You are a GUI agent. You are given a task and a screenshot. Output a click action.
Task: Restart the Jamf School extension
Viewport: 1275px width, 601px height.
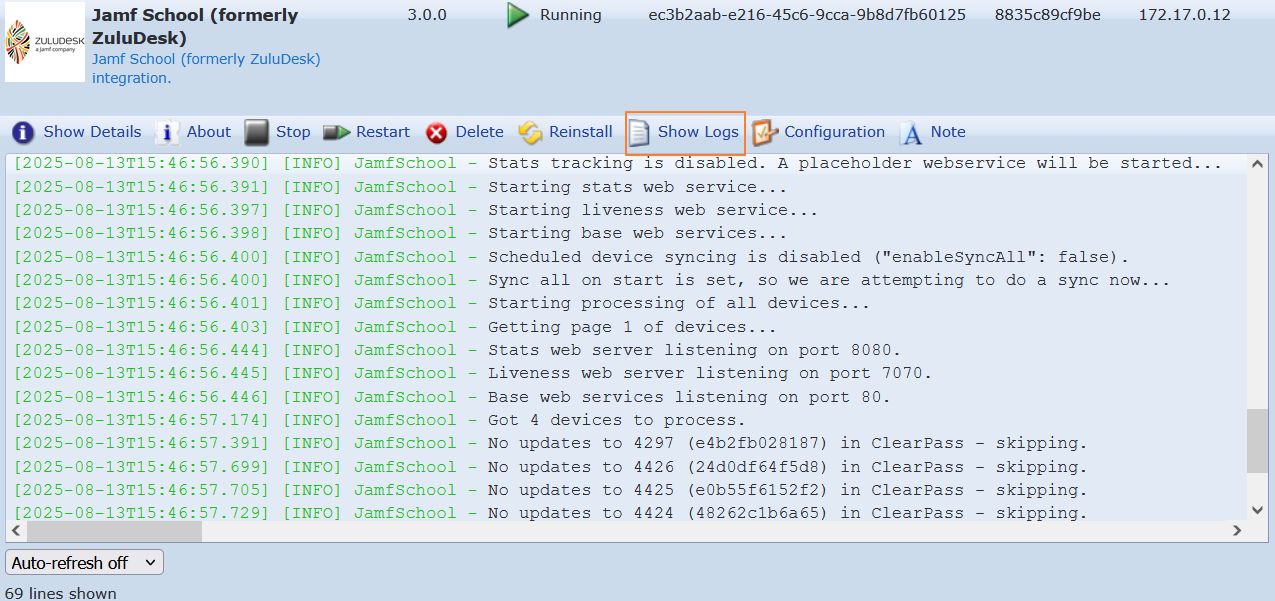(383, 132)
